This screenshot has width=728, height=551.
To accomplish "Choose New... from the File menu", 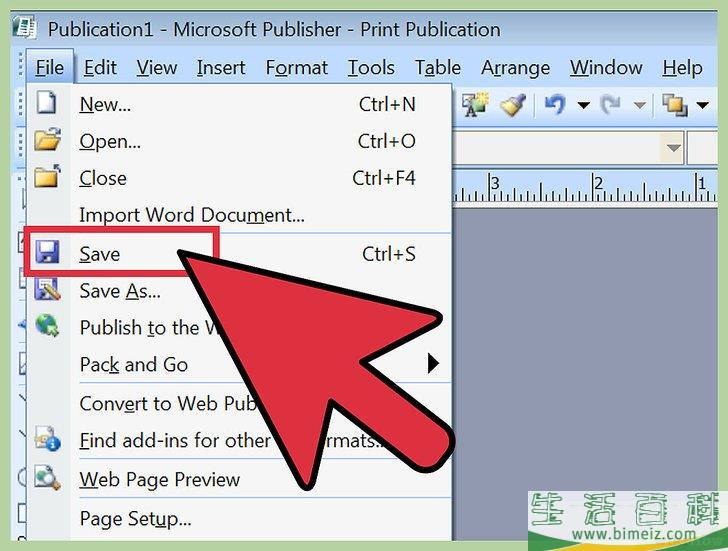I will pos(239,104).
